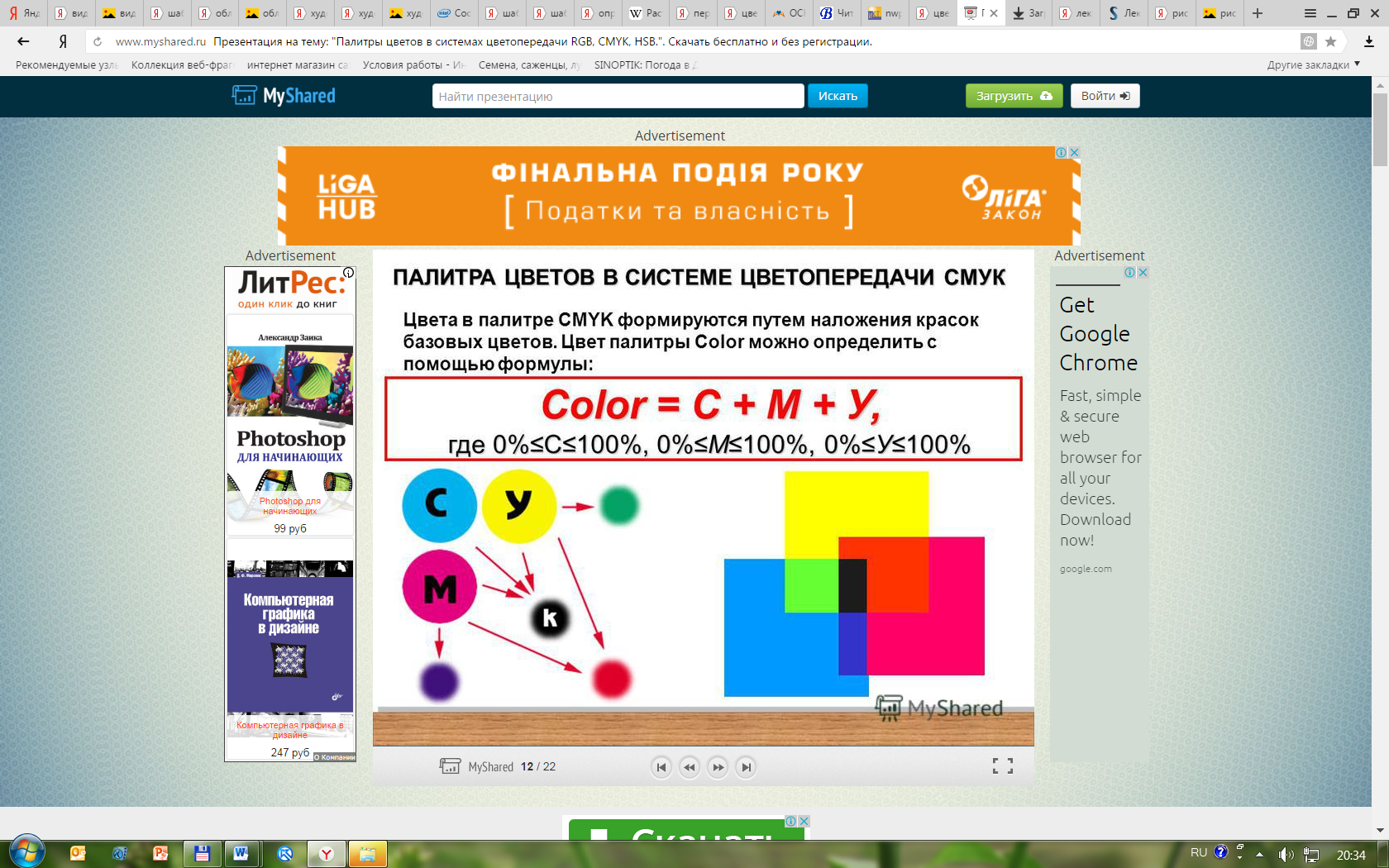Viewport: 1389px width, 868px height.
Task: Go to the previous slide
Action: [x=689, y=767]
